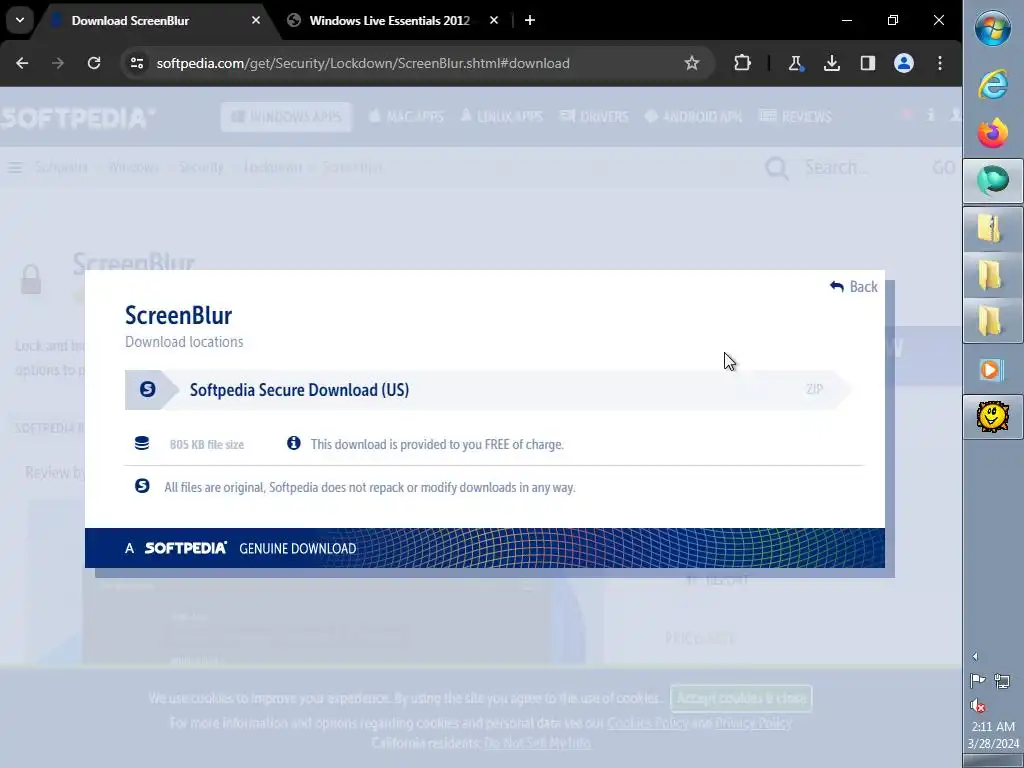Open Drivers menu item
The height and width of the screenshot is (768, 1024).
click(594, 117)
